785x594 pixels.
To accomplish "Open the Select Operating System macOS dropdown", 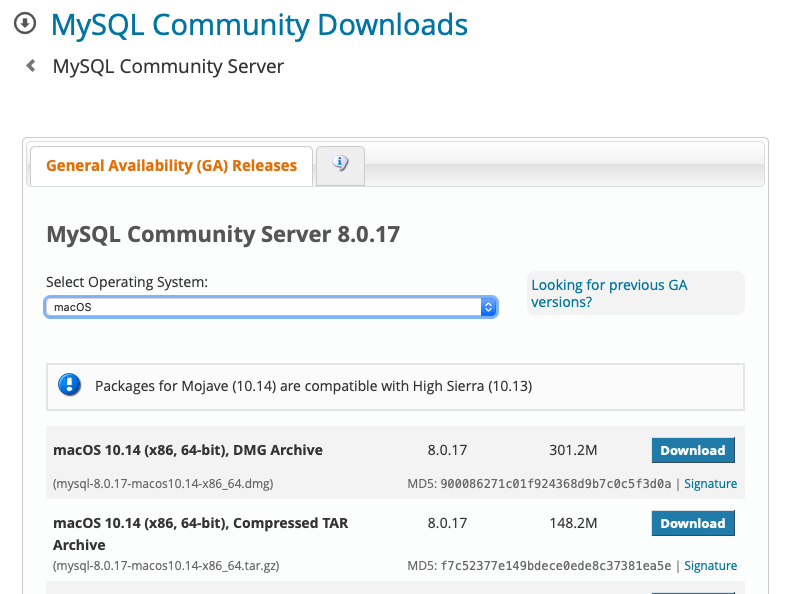I will click(x=271, y=307).
